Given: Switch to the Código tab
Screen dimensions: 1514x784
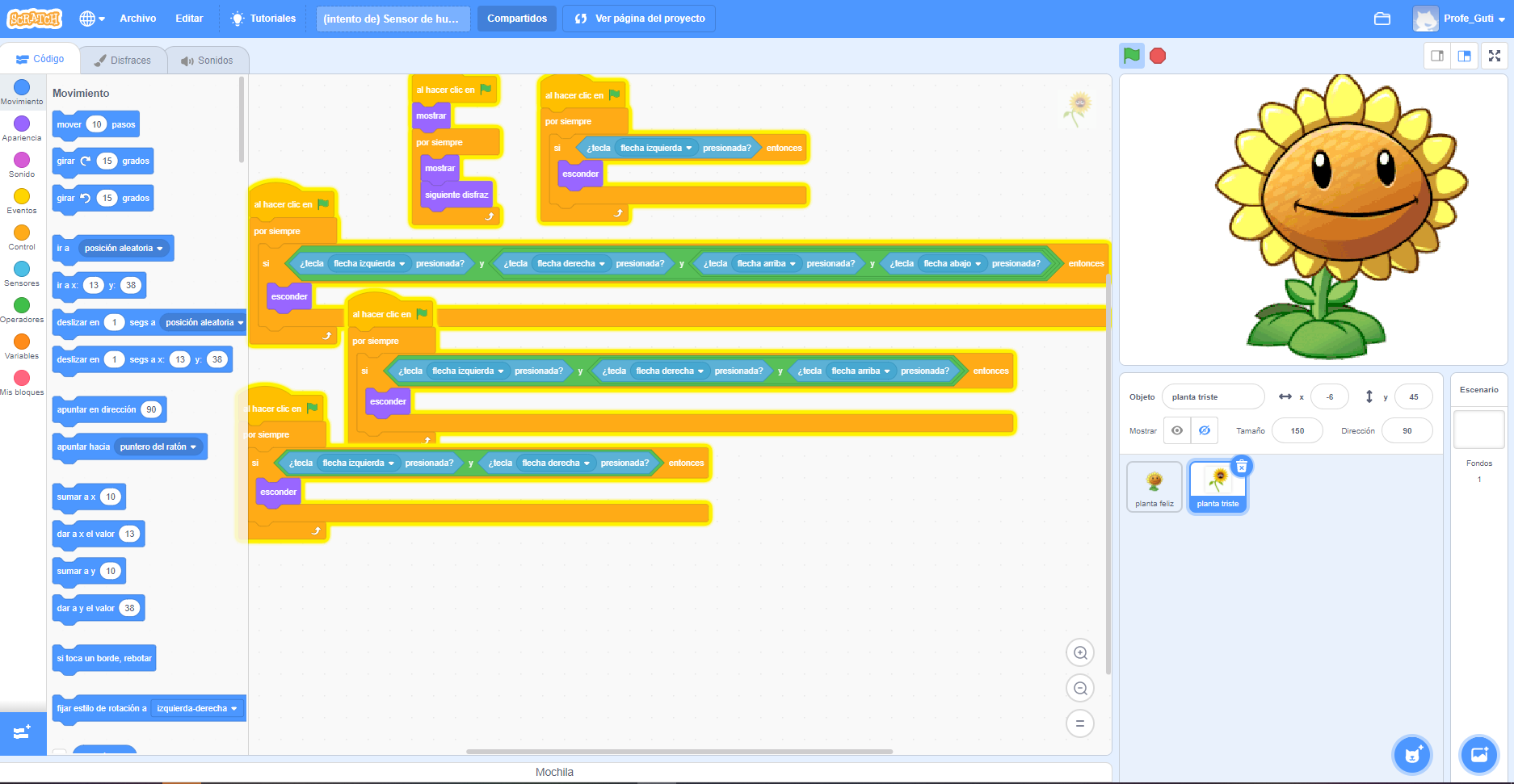Looking at the screenshot, I should (40, 59).
